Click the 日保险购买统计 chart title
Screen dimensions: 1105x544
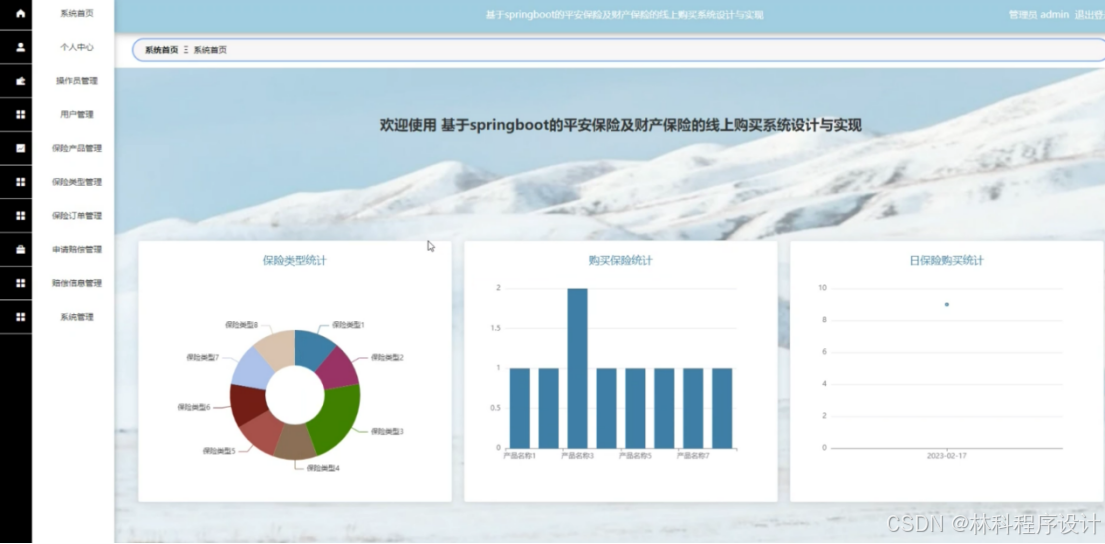point(946,261)
